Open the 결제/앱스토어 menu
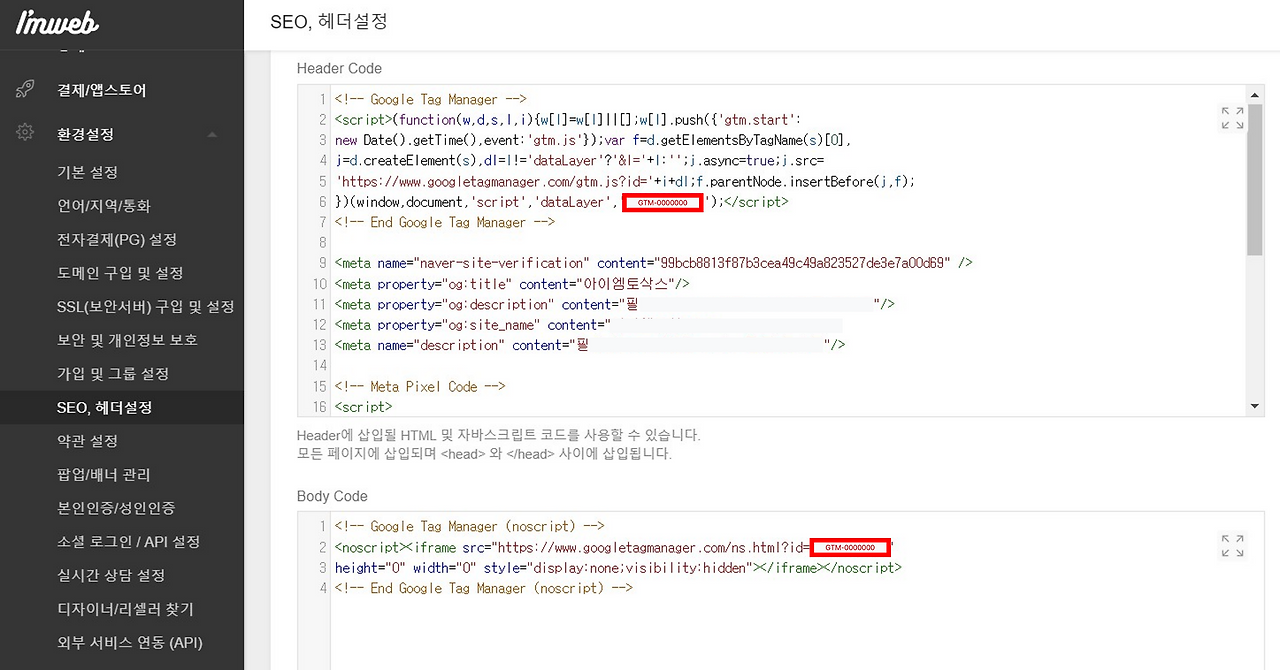Viewport: 1280px width, 670px height. [x=102, y=90]
